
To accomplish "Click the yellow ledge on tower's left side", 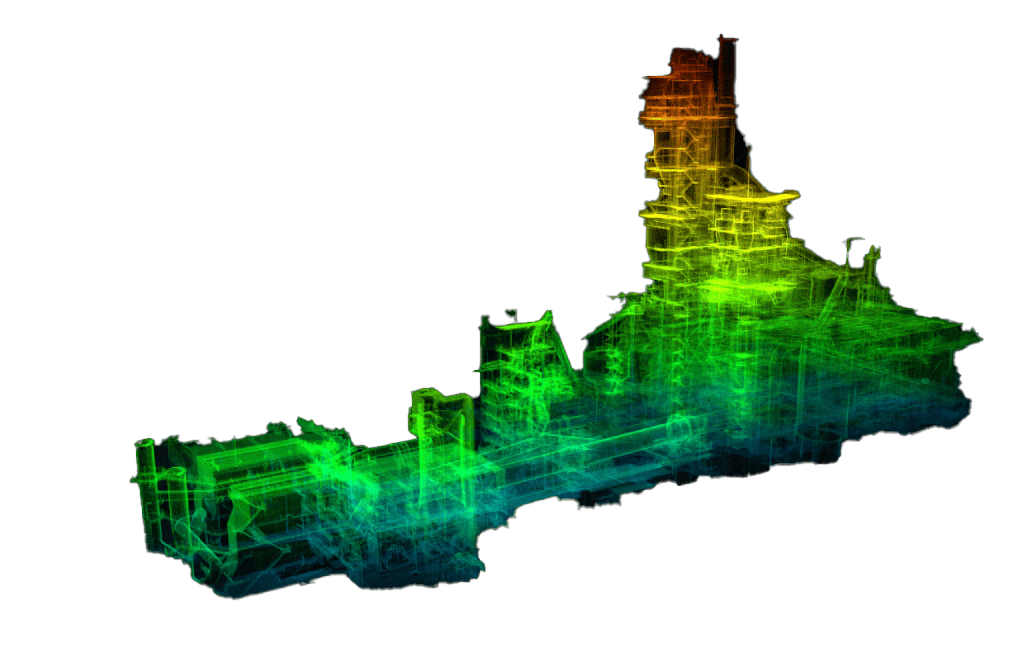I will coord(660,214).
